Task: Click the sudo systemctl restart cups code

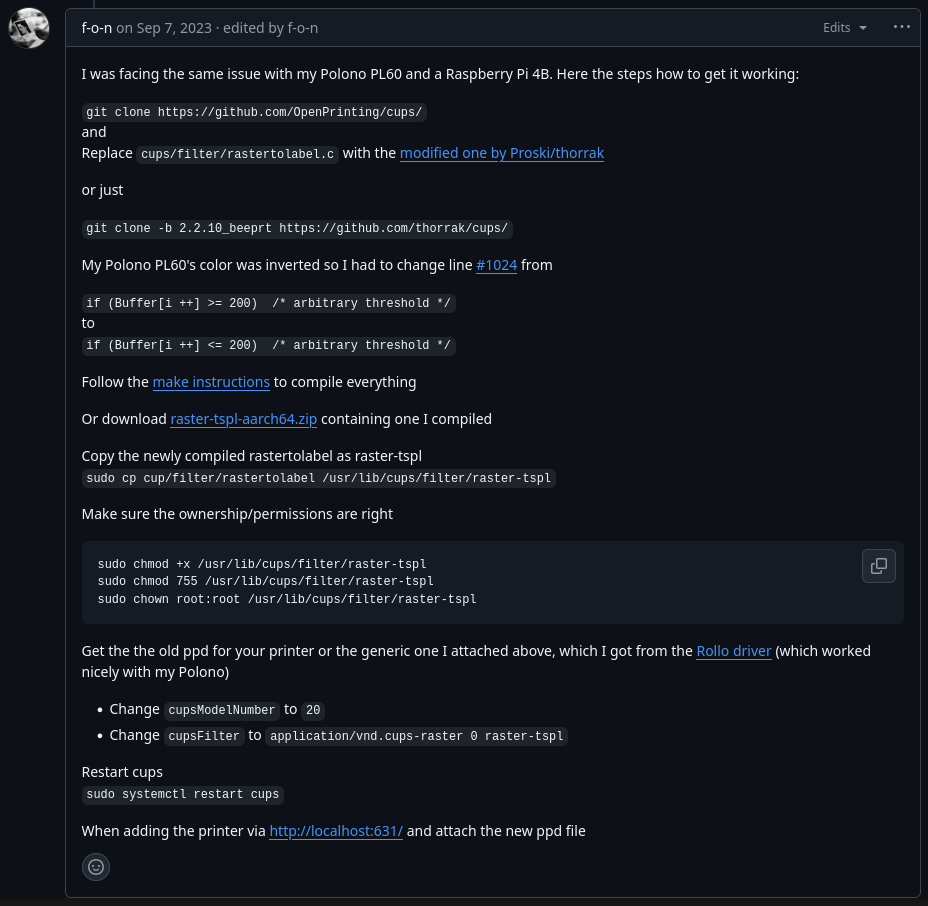Action: tap(182, 795)
